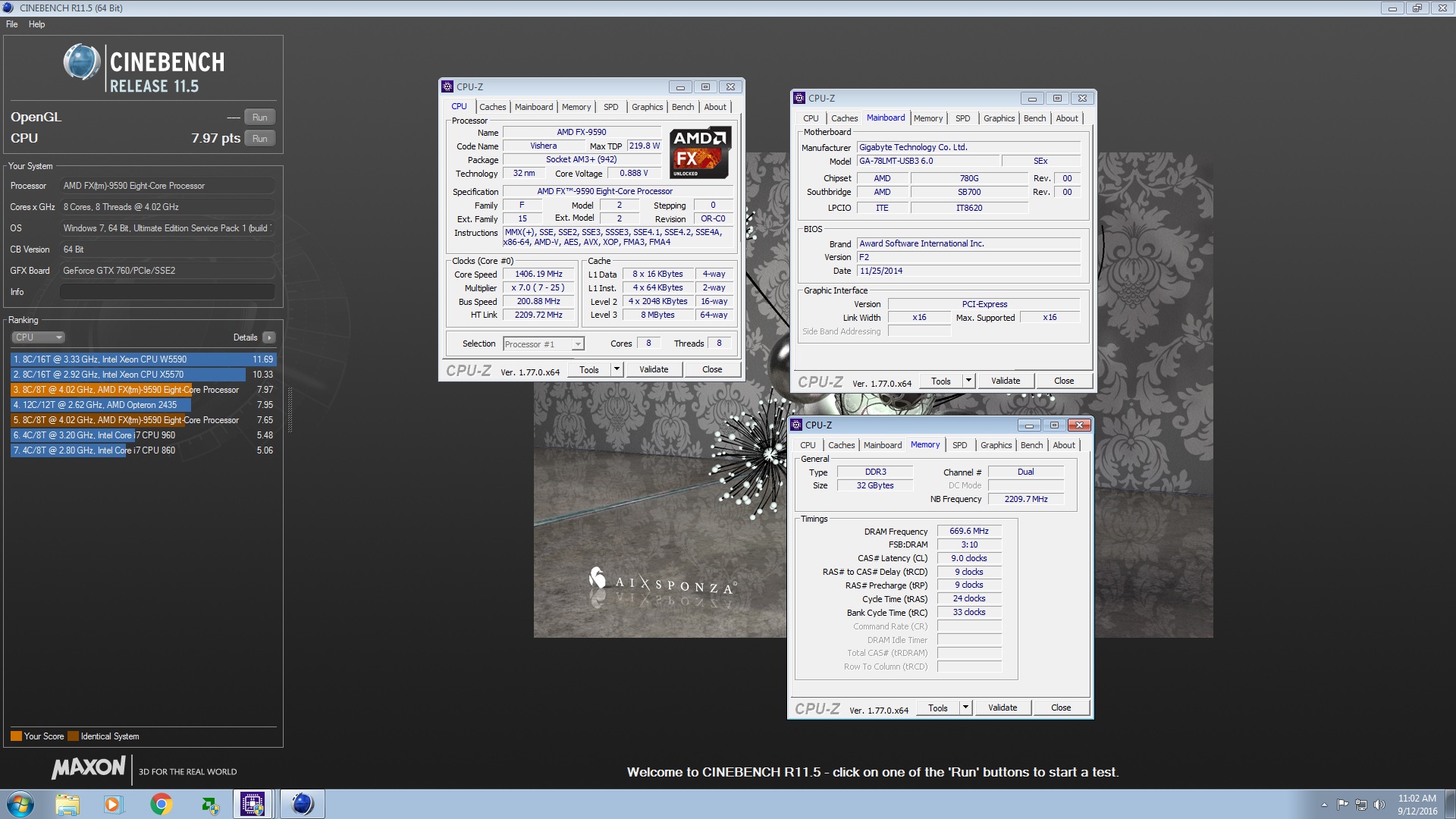This screenshot has width=1456, height=819.
Task: Select ranking row AMD Opteron 2435
Action: coord(143,405)
